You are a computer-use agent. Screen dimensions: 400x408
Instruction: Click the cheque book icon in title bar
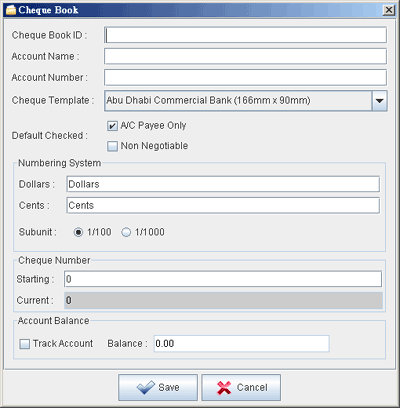click(11, 10)
